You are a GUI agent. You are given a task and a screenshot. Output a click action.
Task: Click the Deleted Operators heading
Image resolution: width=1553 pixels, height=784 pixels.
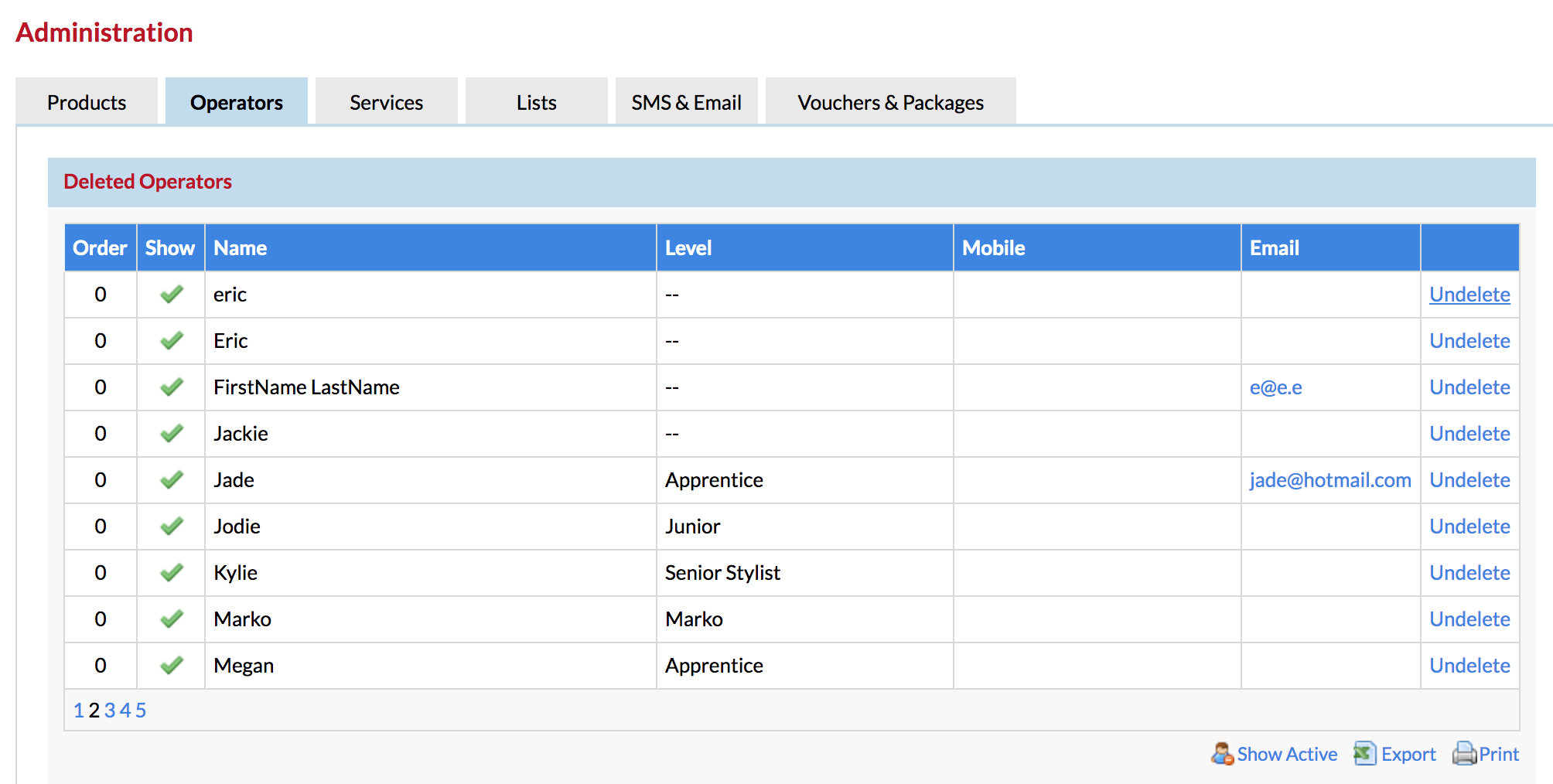click(x=148, y=182)
